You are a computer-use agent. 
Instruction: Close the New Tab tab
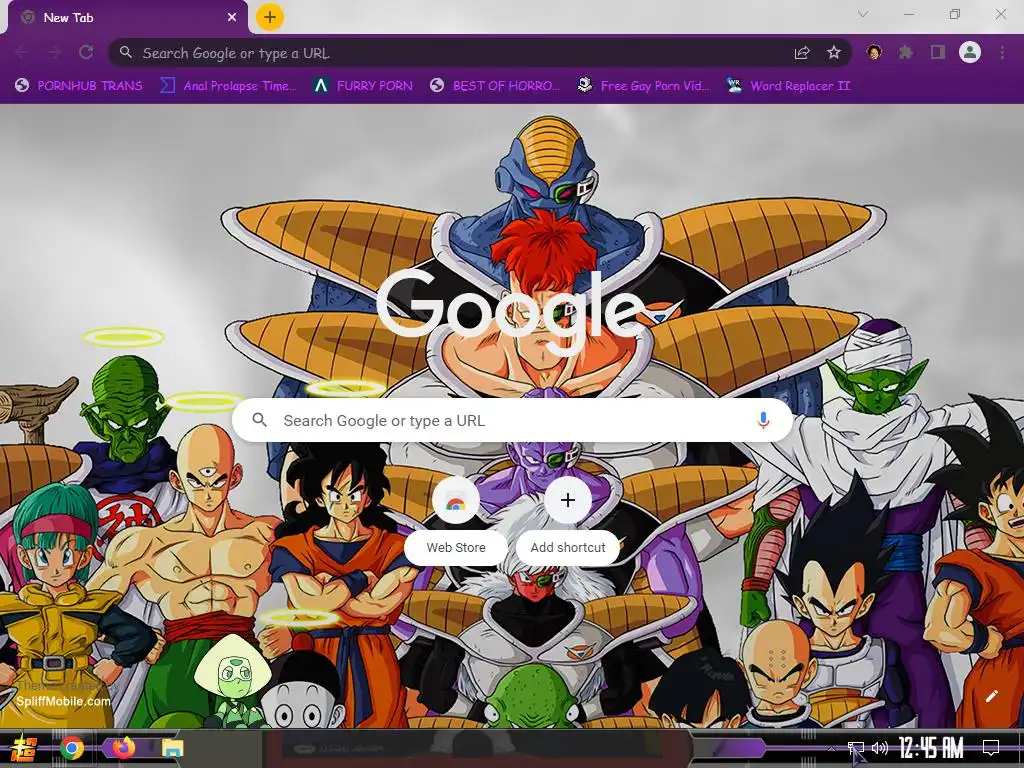coord(232,18)
